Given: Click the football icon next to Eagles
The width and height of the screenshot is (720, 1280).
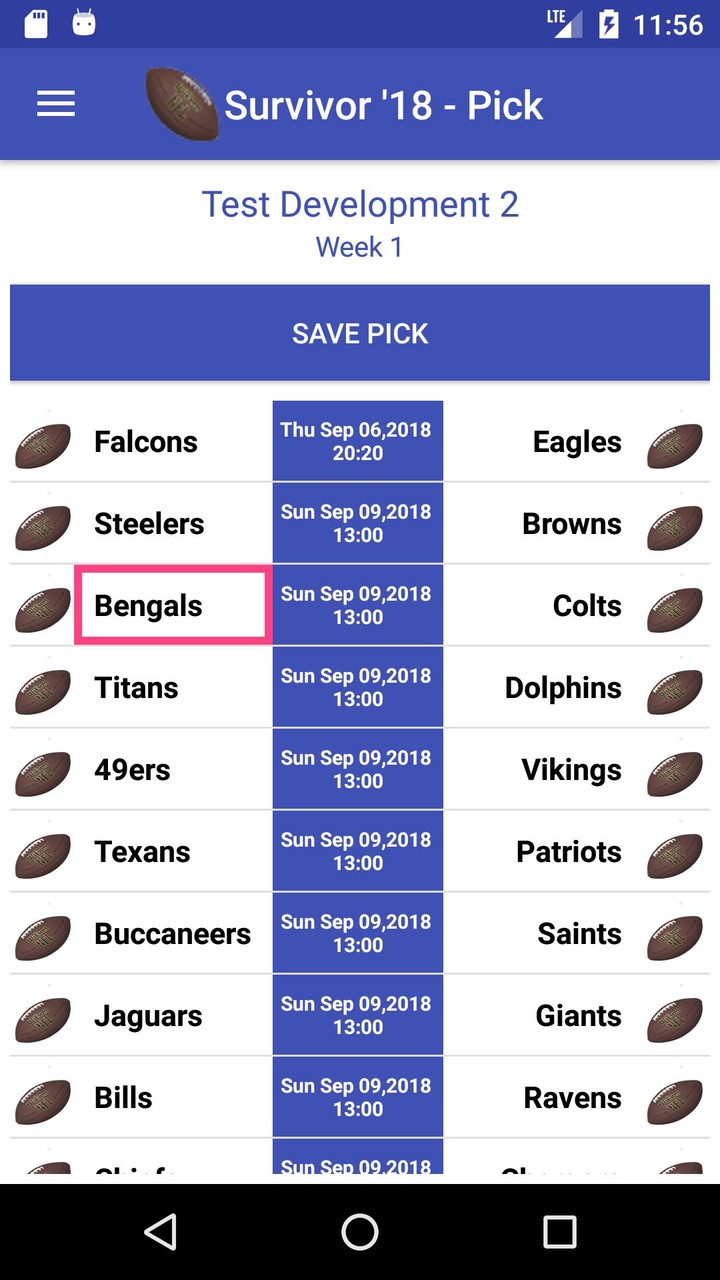Looking at the screenshot, I should [676, 447].
